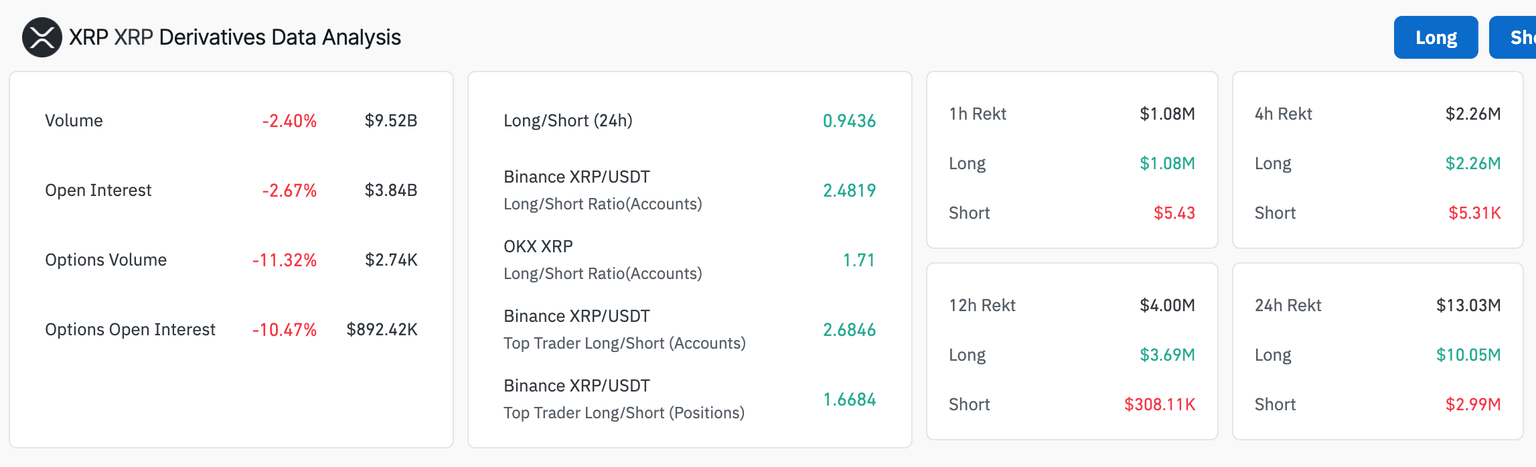Select the Options Volume row label

pos(106,260)
